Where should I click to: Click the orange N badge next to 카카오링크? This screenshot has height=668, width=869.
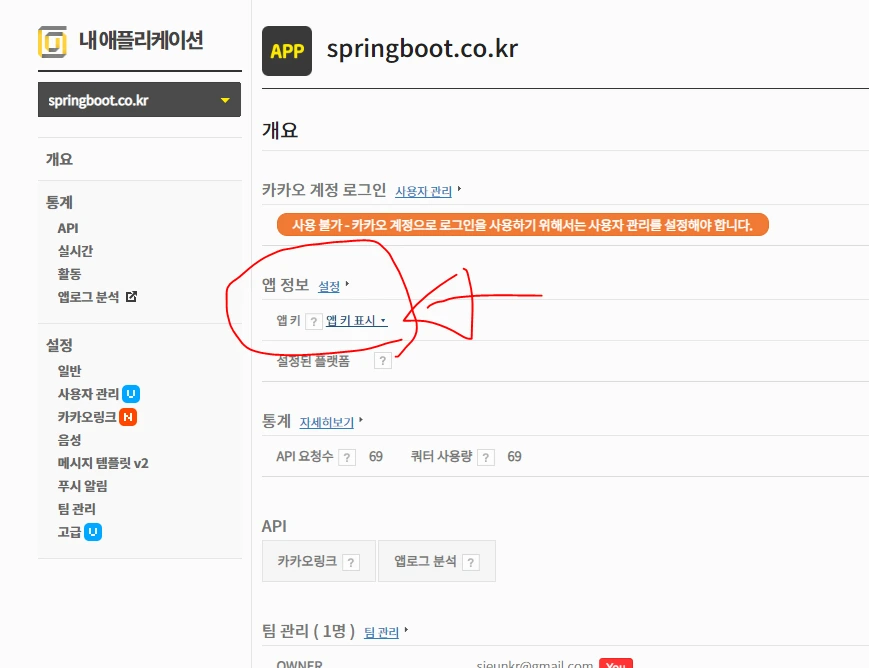[x=128, y=417]
